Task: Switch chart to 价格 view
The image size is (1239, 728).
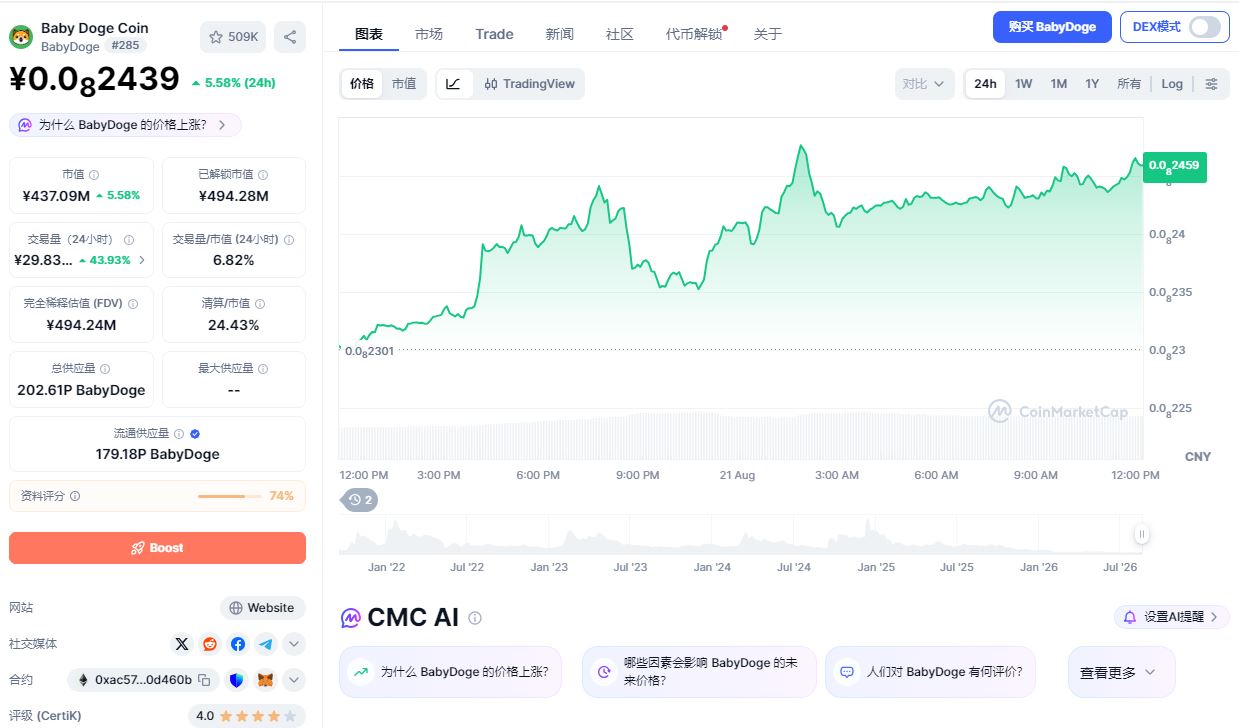Action: (x=362, y=84)
